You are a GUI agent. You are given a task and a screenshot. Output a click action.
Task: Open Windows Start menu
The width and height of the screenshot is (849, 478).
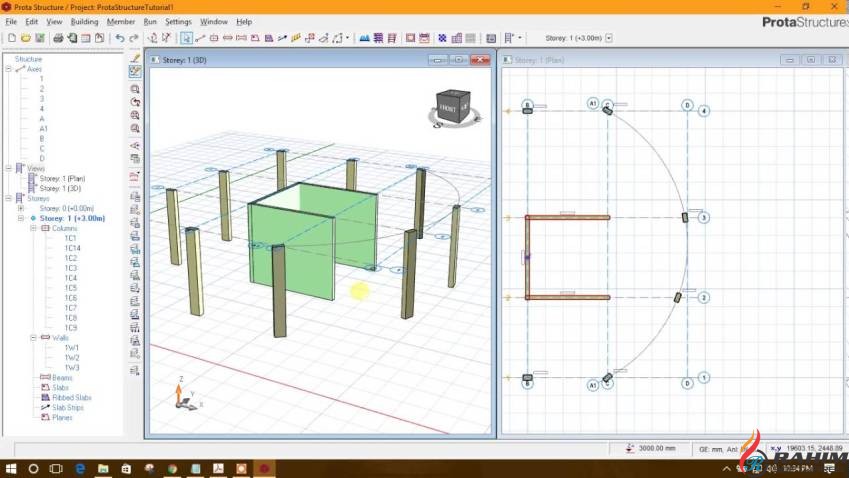pyautogui.click(x=11, y=468)
